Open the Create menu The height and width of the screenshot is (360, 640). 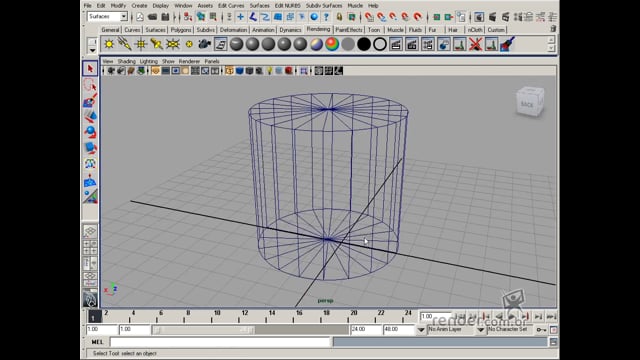tap(139, 6)
